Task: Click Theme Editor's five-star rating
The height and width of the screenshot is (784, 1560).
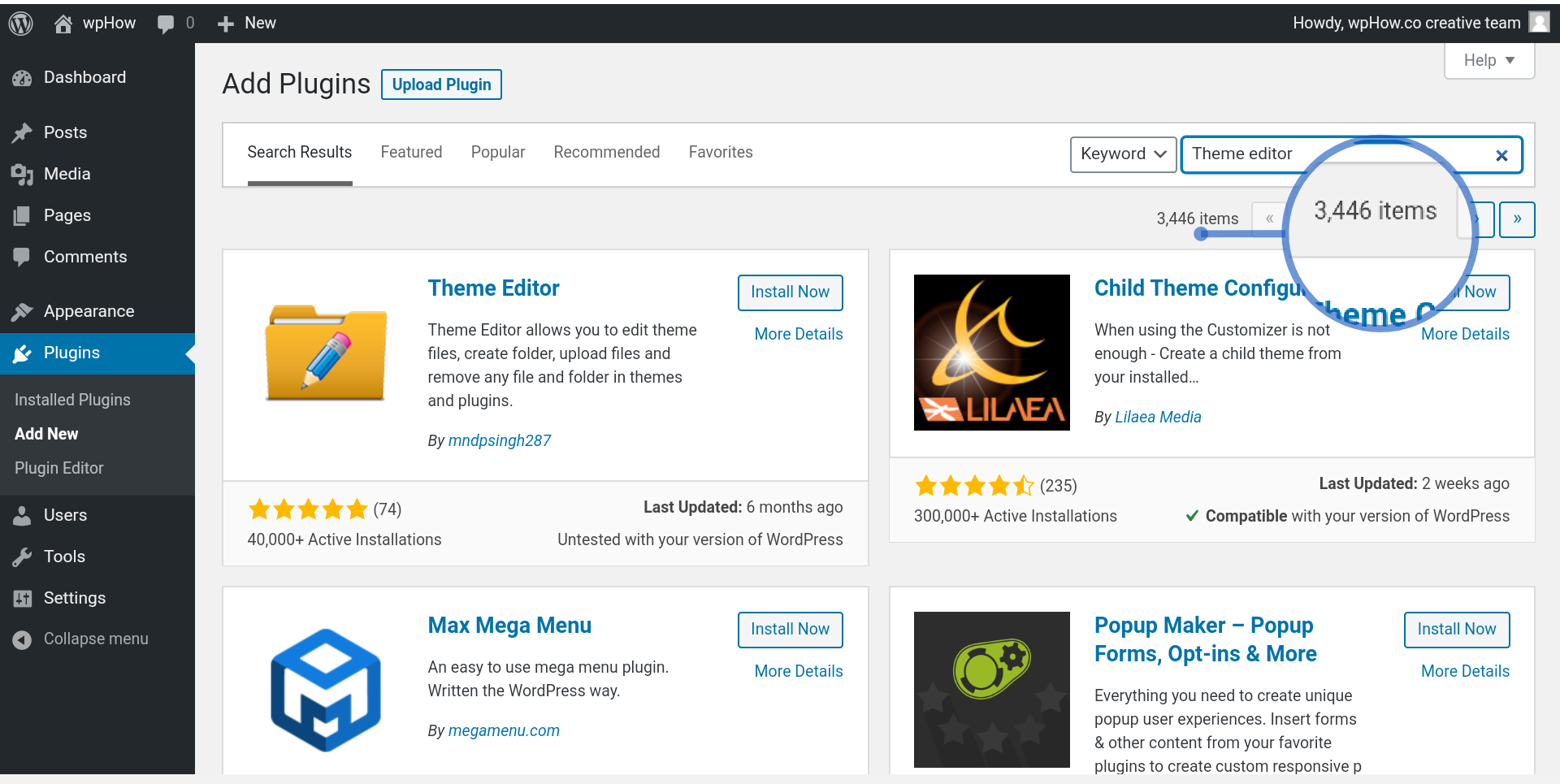Action: [x=308, y=509]
